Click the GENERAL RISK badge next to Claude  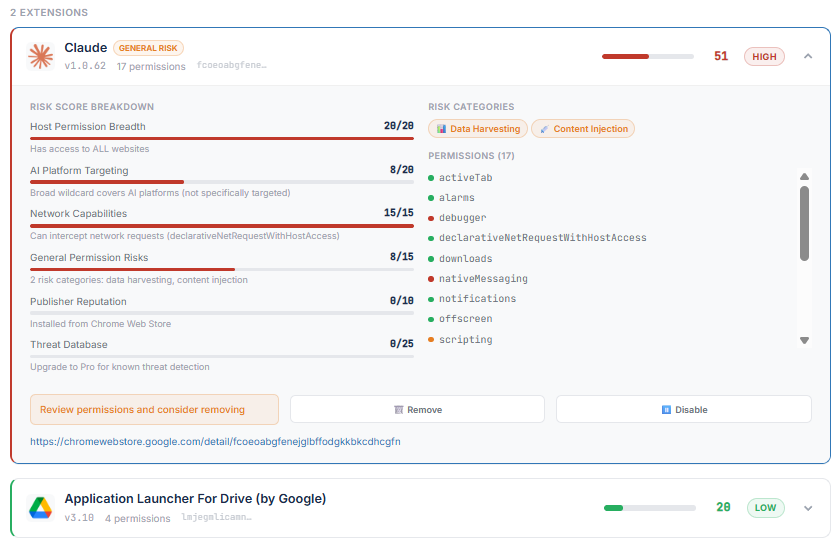pos(148,48)
